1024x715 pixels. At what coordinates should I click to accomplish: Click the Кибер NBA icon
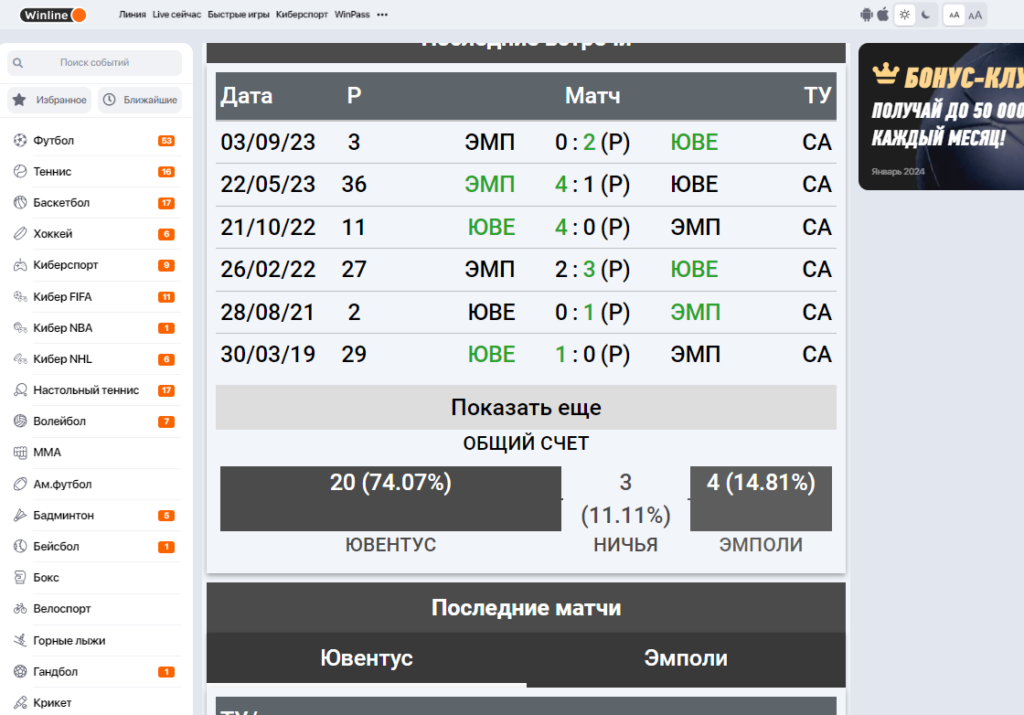click(x=20, y=328)
